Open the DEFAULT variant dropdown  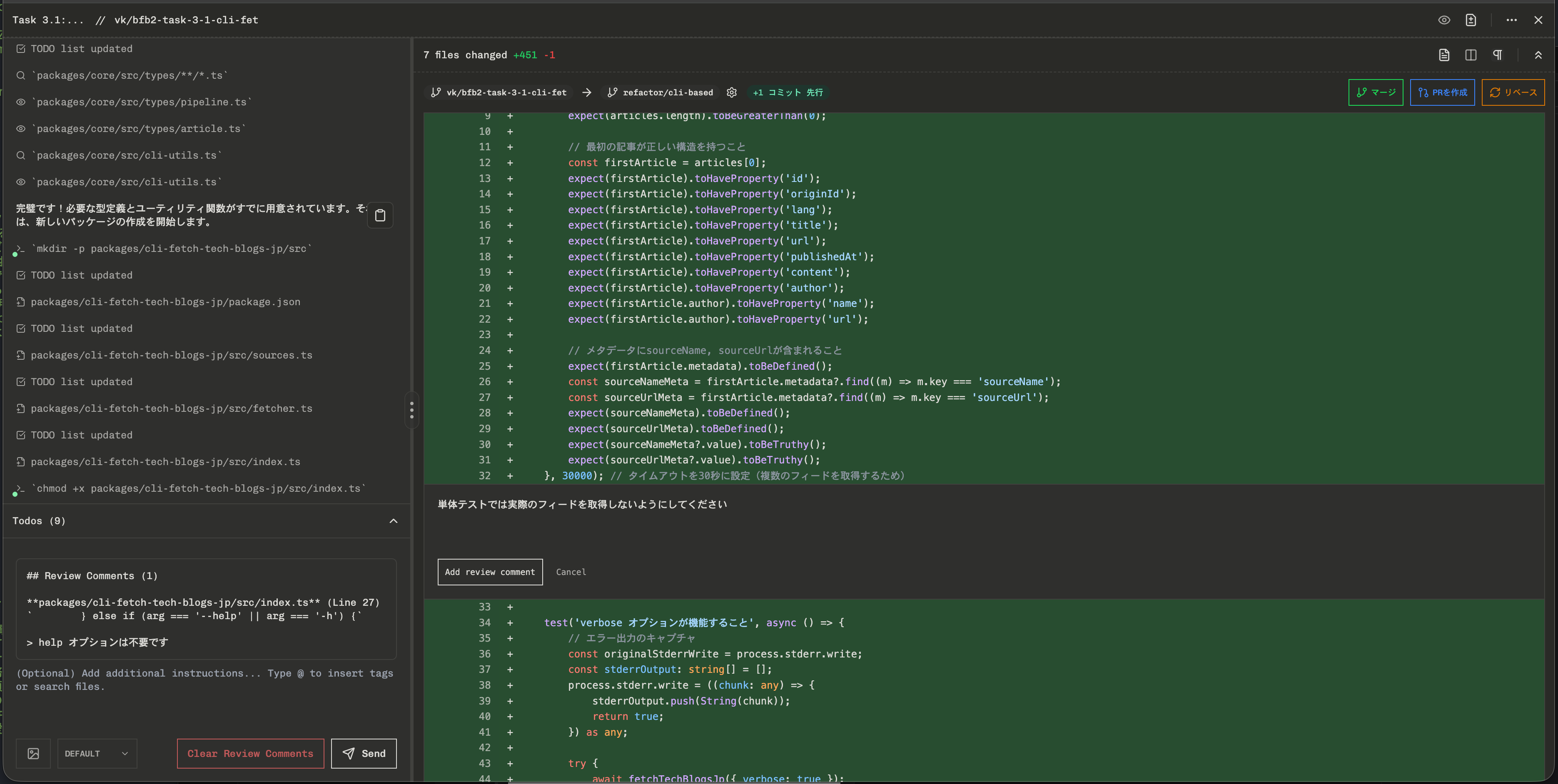(97, 753)
